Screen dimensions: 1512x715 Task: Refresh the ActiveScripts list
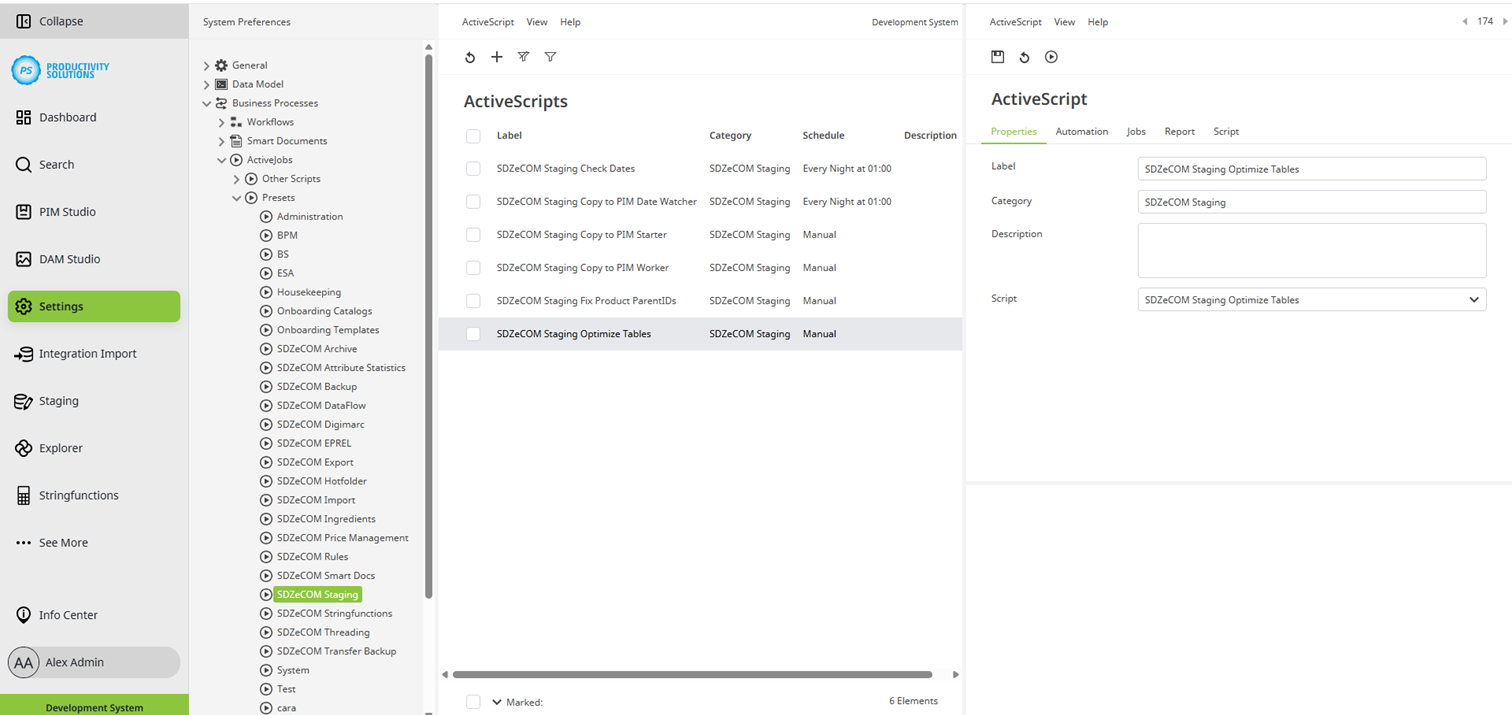pos(470,57)
